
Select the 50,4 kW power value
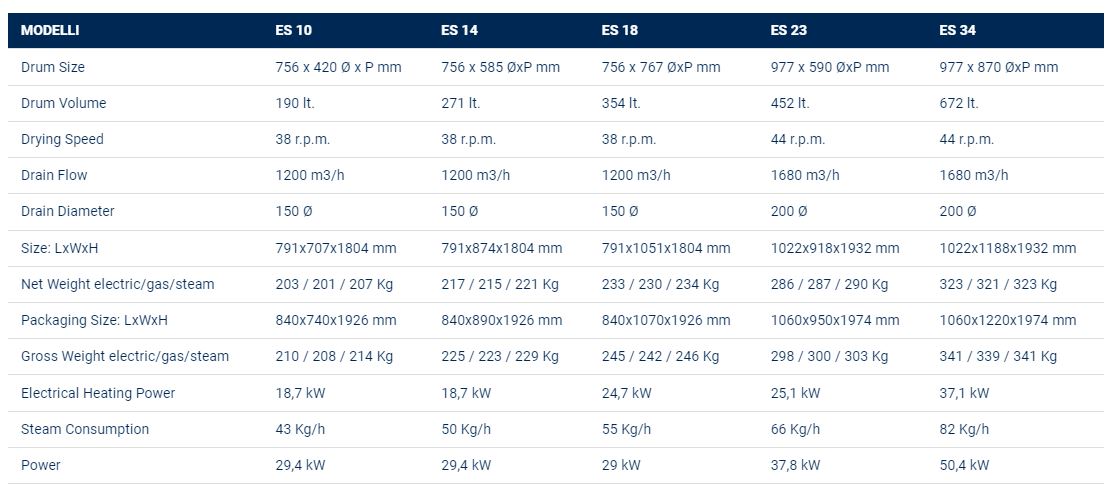pos(964,465)
